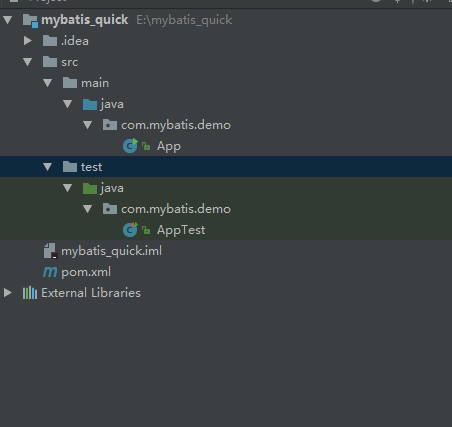Screen dimensions: 452x427
Task: Click the App class icon
Action: click(x=130, y=146)
